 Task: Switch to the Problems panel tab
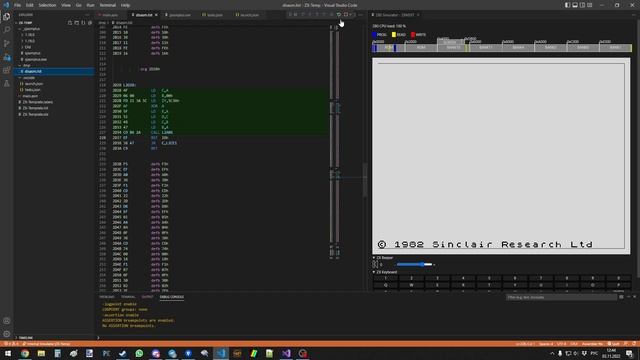point(107,297)
